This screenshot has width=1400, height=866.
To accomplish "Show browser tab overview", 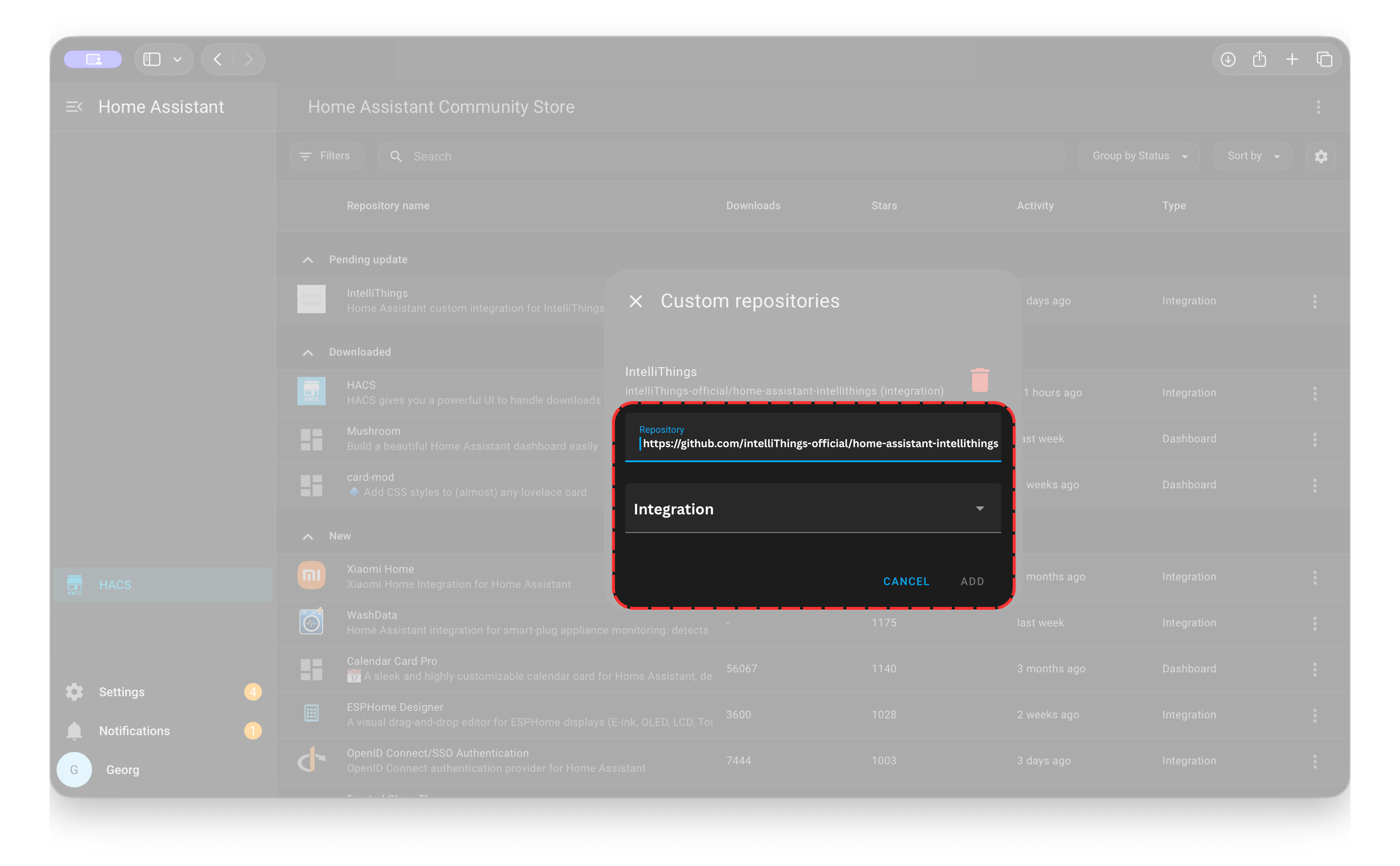I will (x=1324, y=59).
